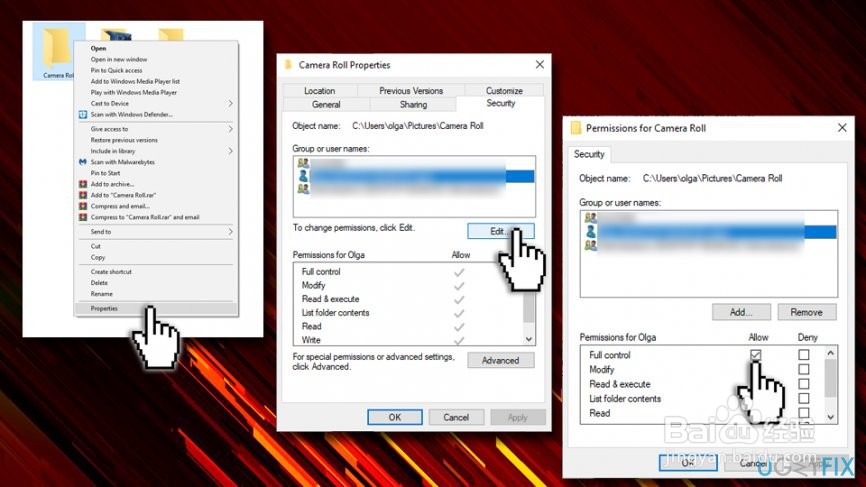The height and width of the screenshot is (487, 866).
Task: Click Add... button in Permissions dialog
Action: (741, 312)
